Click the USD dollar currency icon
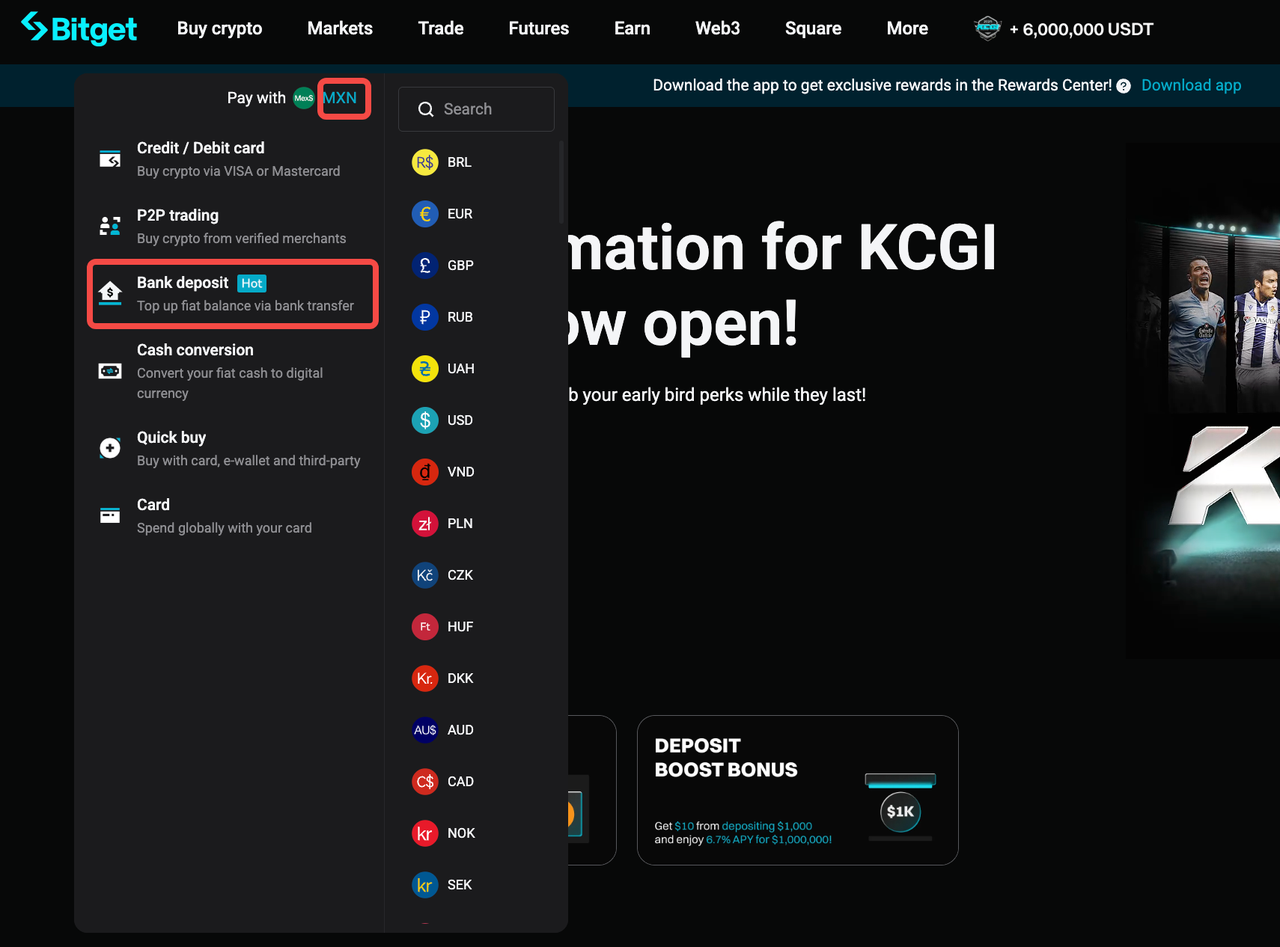 [x=425, y=420]
